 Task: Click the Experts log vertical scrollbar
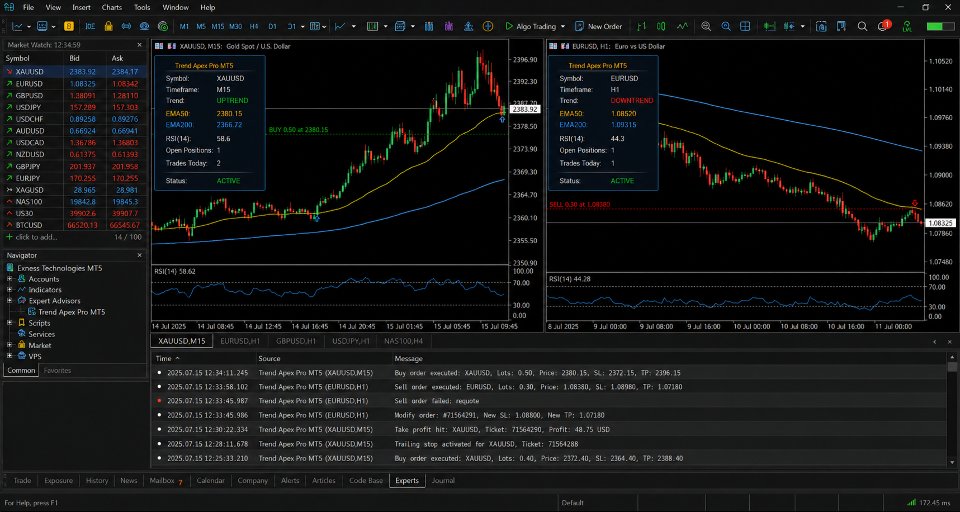[952, 410]
